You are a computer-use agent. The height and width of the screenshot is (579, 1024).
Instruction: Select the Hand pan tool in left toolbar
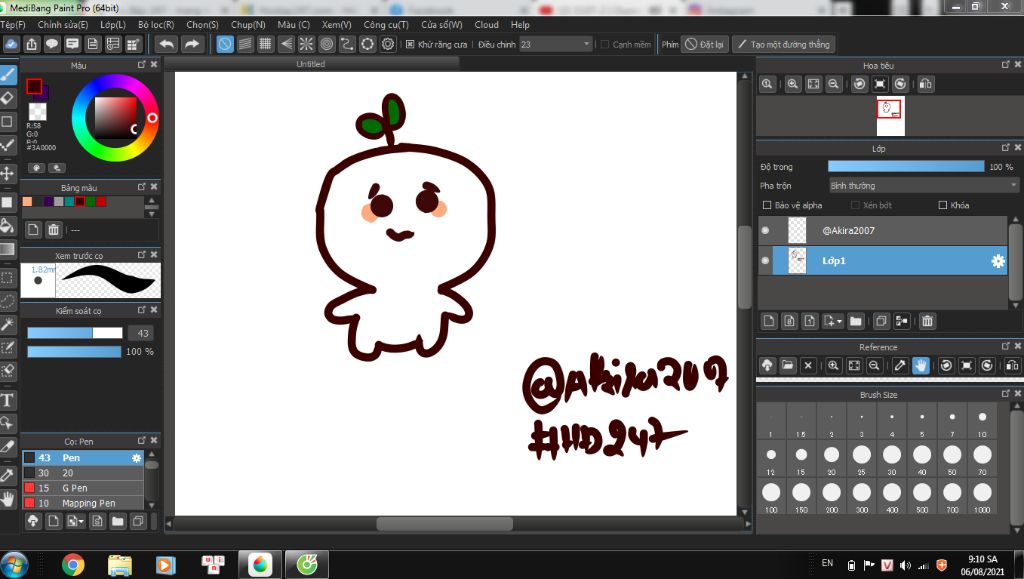click(8, 498)
